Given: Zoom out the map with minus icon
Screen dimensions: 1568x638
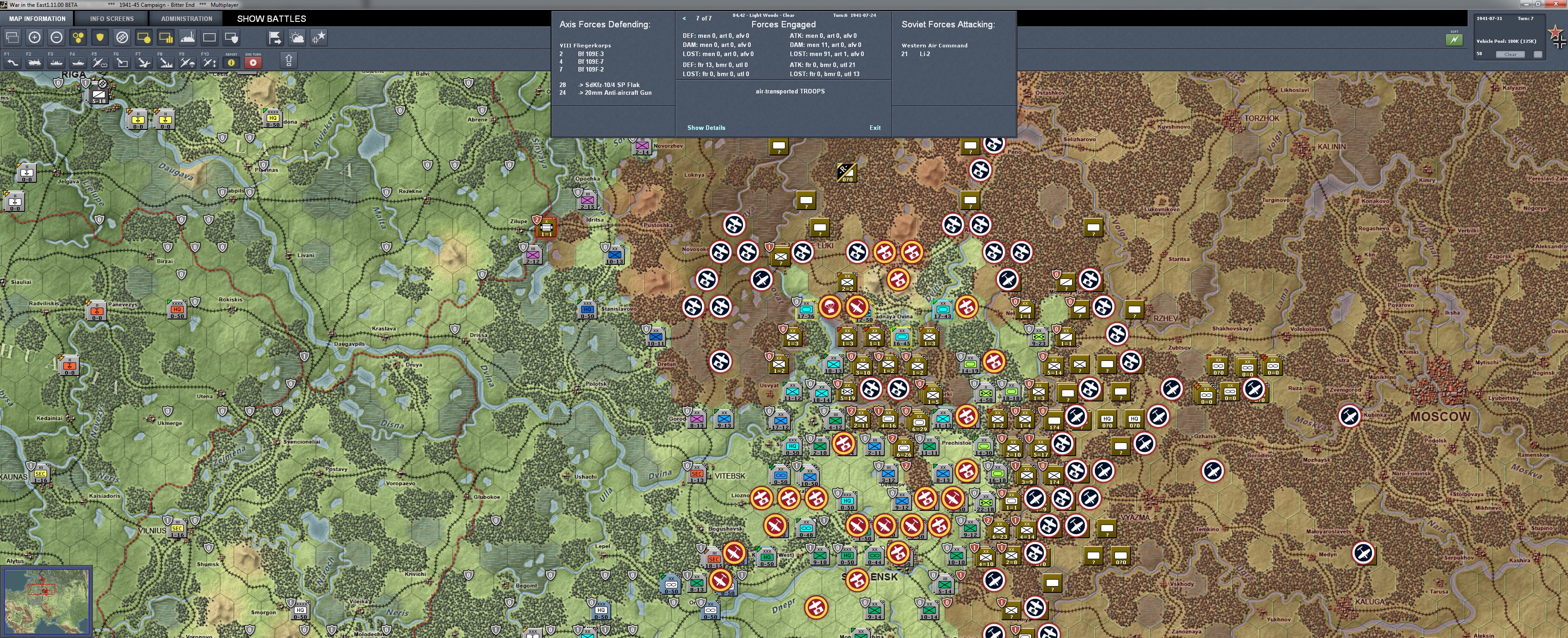Looking at the screenshot, I should [57, 38].
